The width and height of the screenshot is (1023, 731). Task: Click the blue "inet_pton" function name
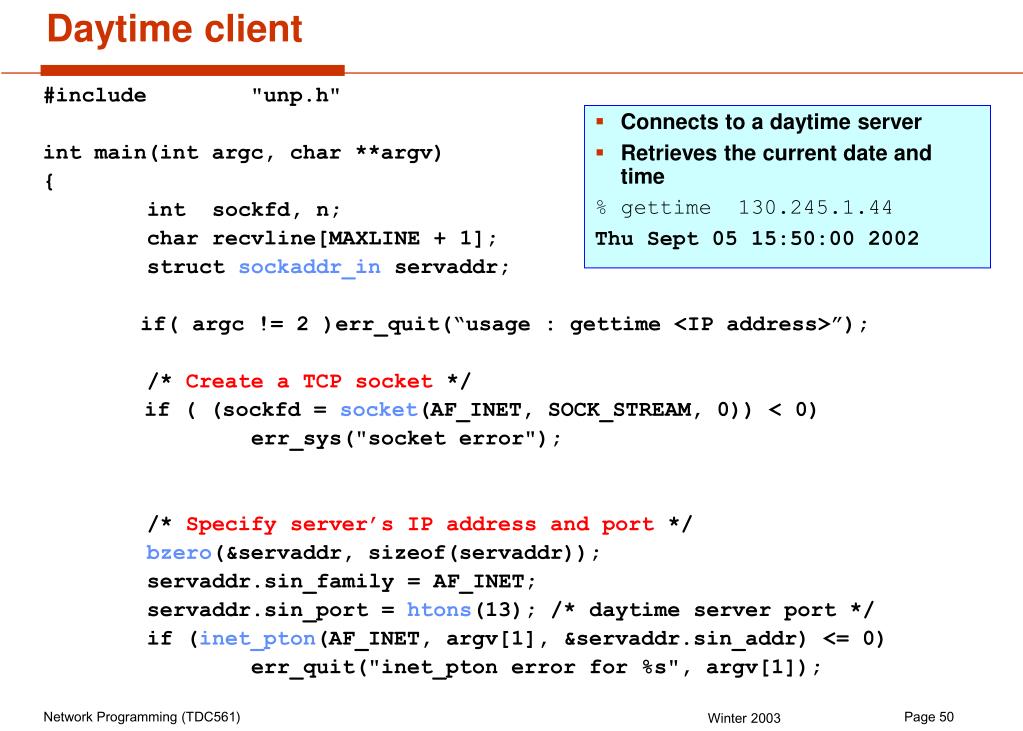click(x=257, y=639)
